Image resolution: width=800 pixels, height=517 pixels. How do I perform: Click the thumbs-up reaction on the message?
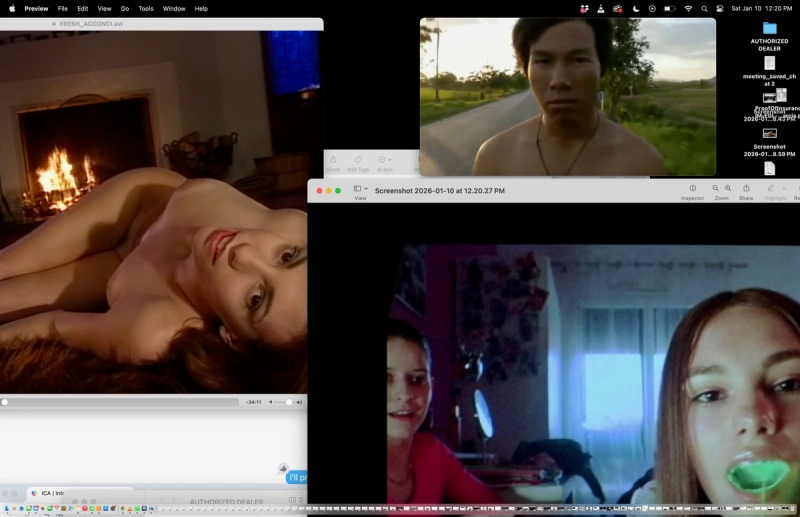[283, 468]
